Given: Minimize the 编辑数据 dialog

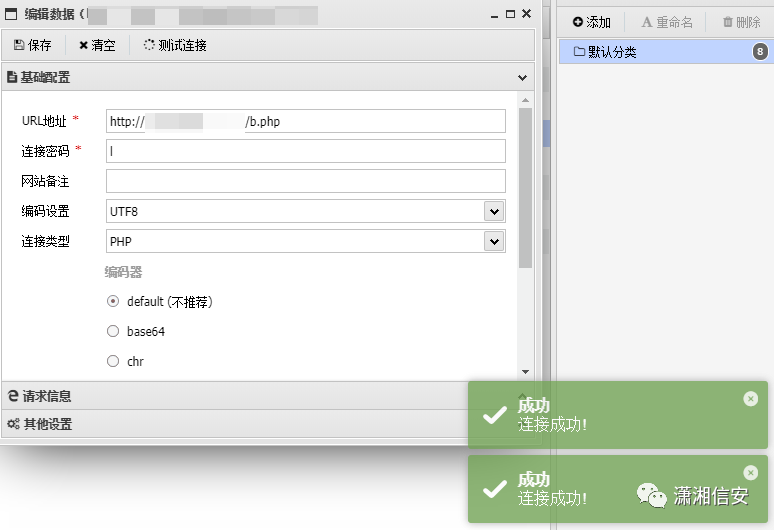Looking at the screenshot, I should click(x=494, y=15).
